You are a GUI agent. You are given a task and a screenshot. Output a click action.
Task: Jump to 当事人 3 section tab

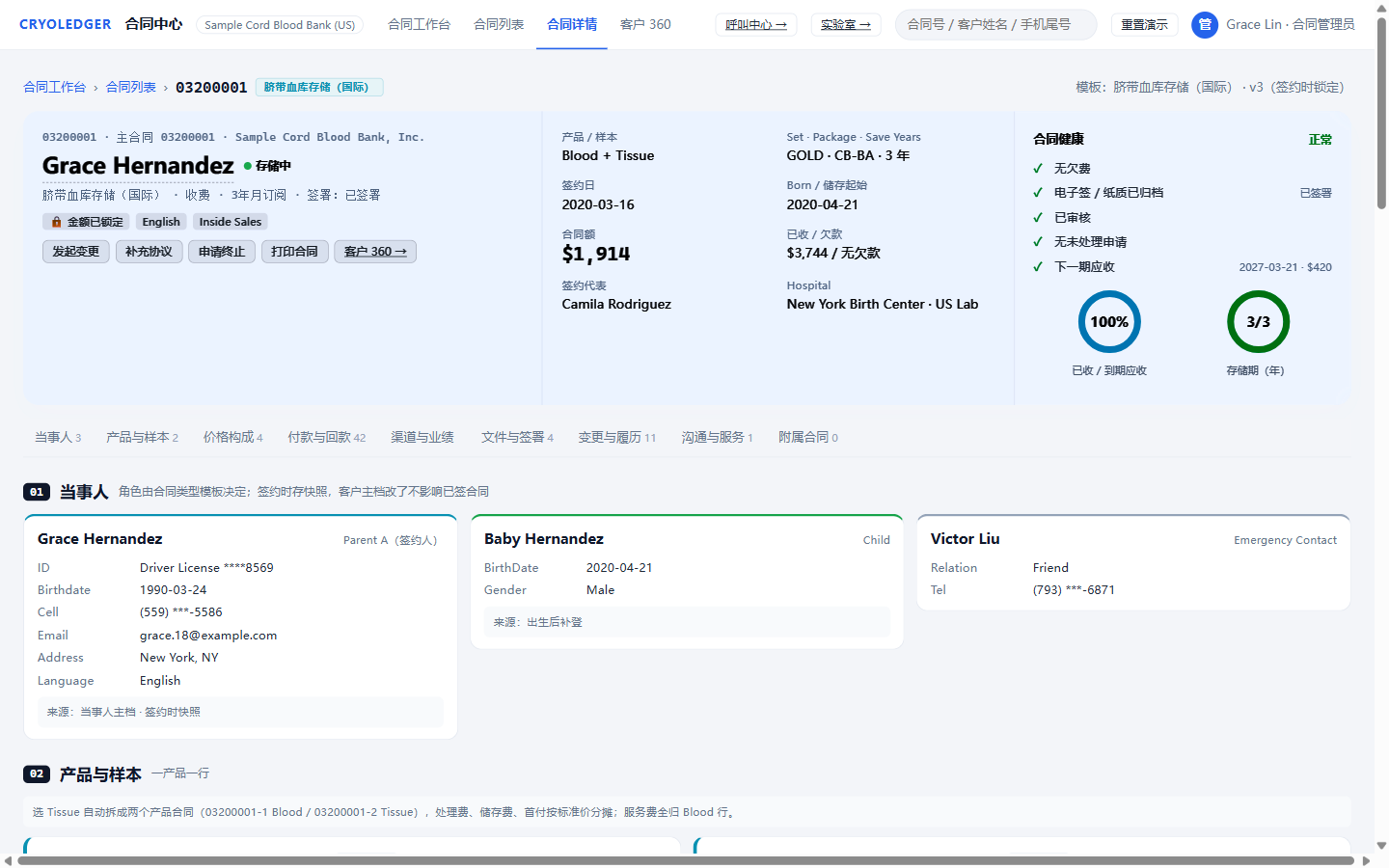tap(58, 437)
